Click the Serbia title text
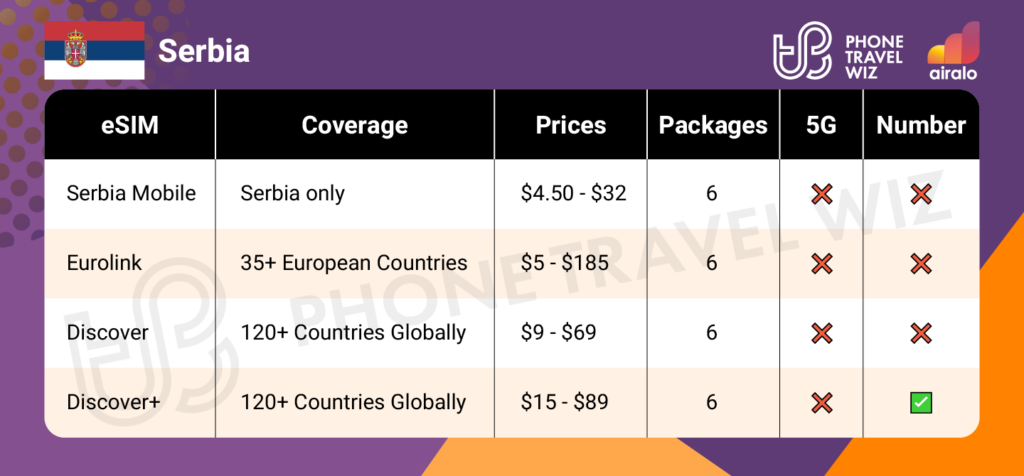The width and height of the screenshot is (1024, 476). pos(205,50)
